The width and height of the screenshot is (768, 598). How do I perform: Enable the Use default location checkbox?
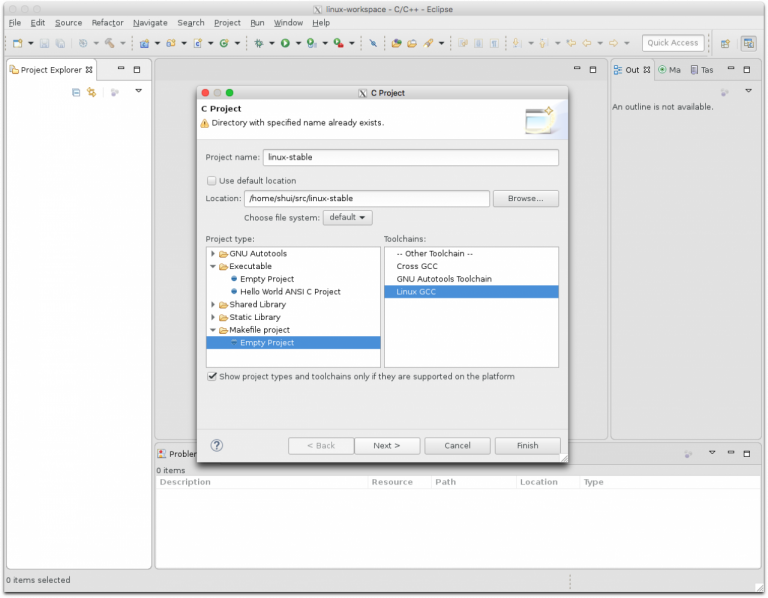pyautogui.click(x=212, y=181)
